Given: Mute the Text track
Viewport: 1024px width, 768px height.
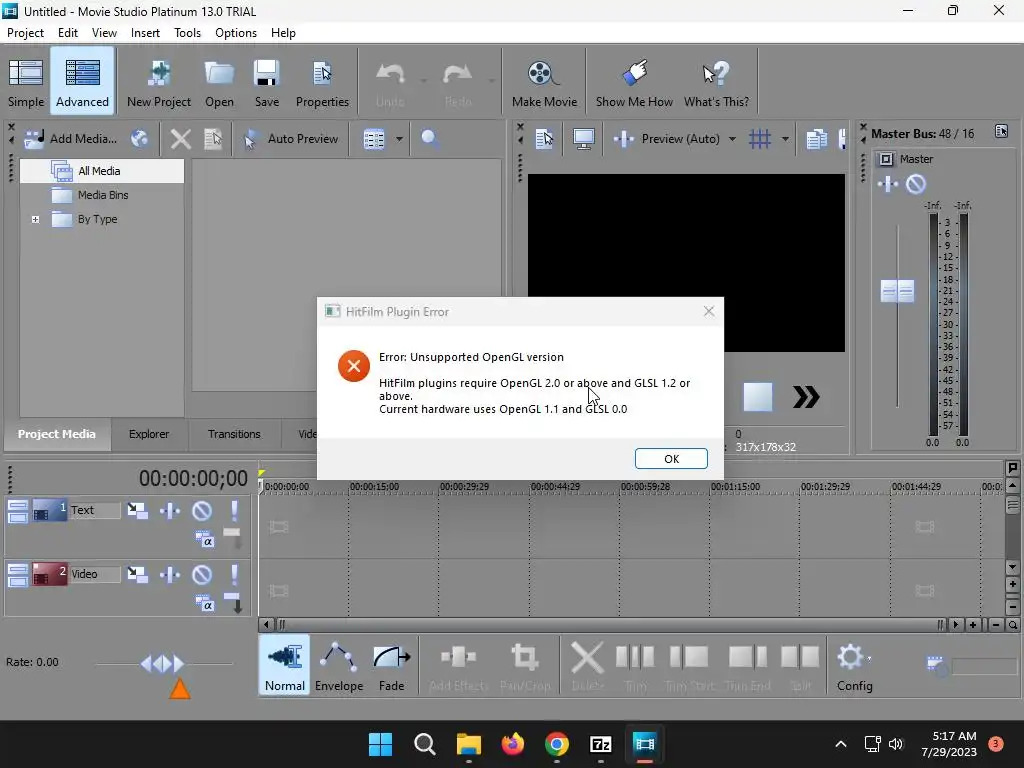Looking at the screenshot, I should coord(202,510).
